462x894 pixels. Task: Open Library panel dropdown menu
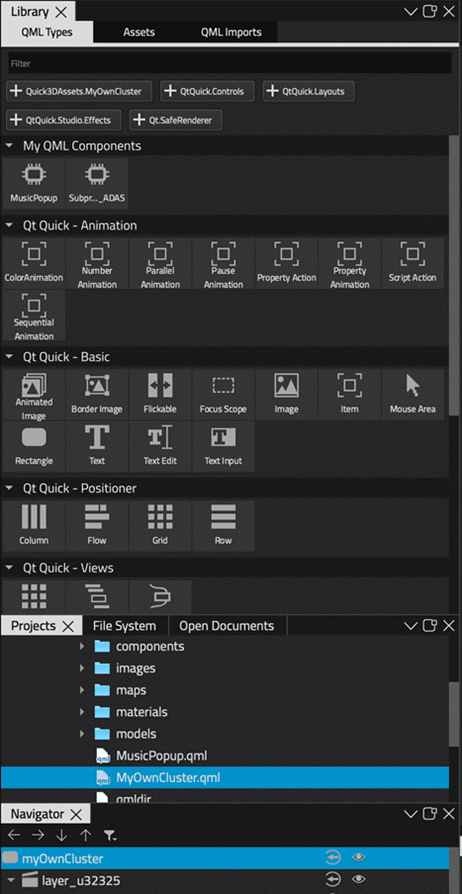coord(411,11)
